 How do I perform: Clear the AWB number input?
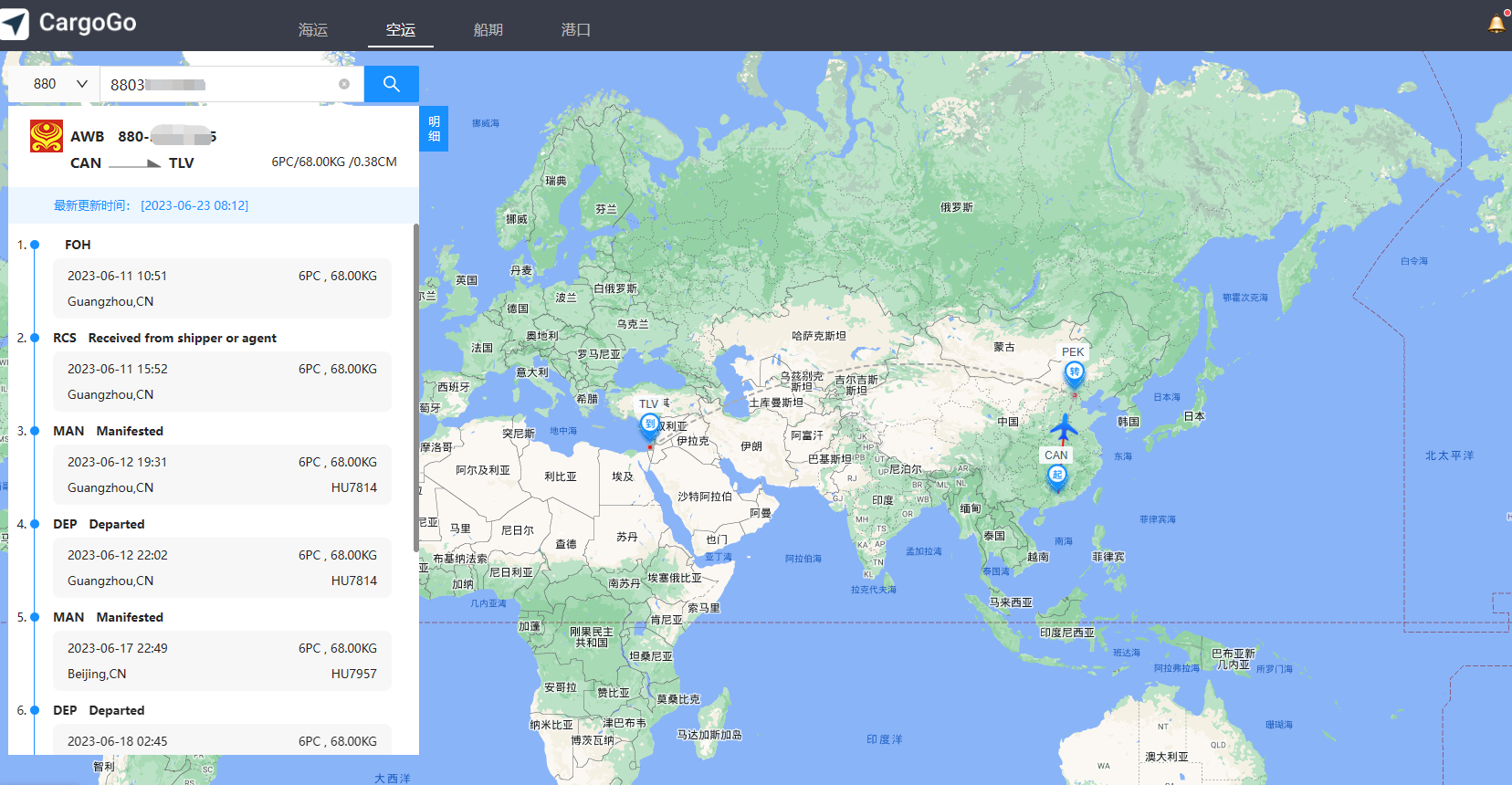point(344,84)
